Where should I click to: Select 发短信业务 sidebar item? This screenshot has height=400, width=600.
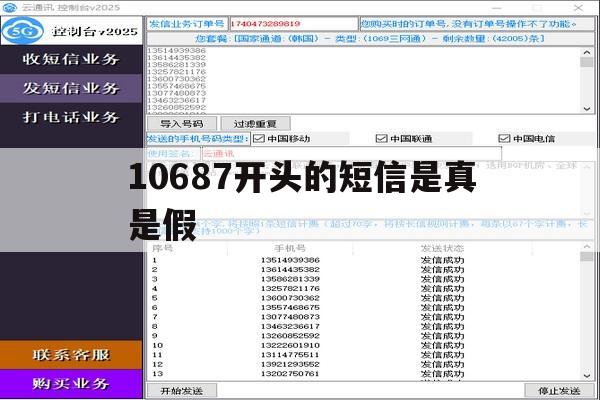point(71,88)
